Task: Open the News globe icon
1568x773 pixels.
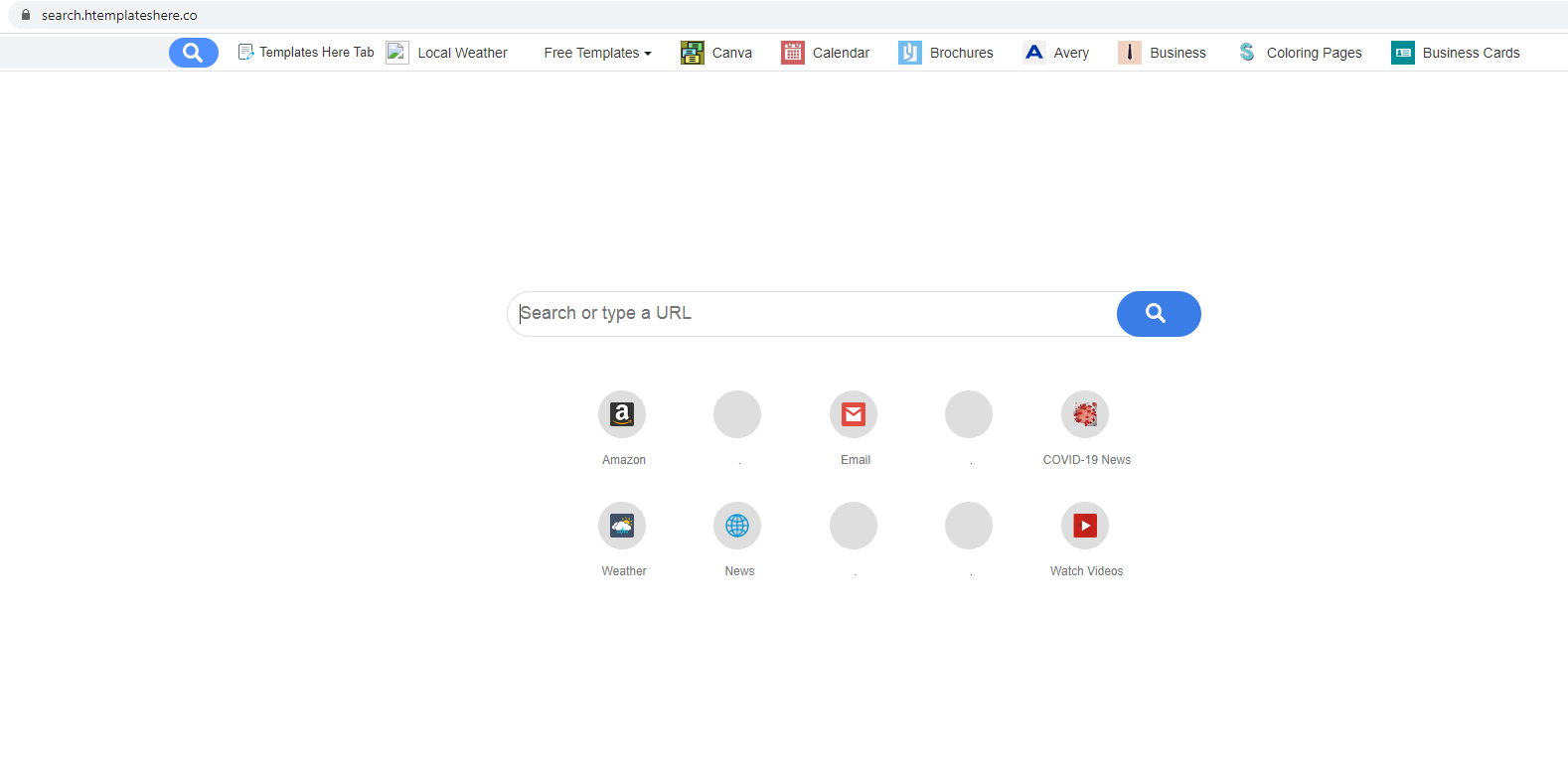Action: (x=737, y=526)
